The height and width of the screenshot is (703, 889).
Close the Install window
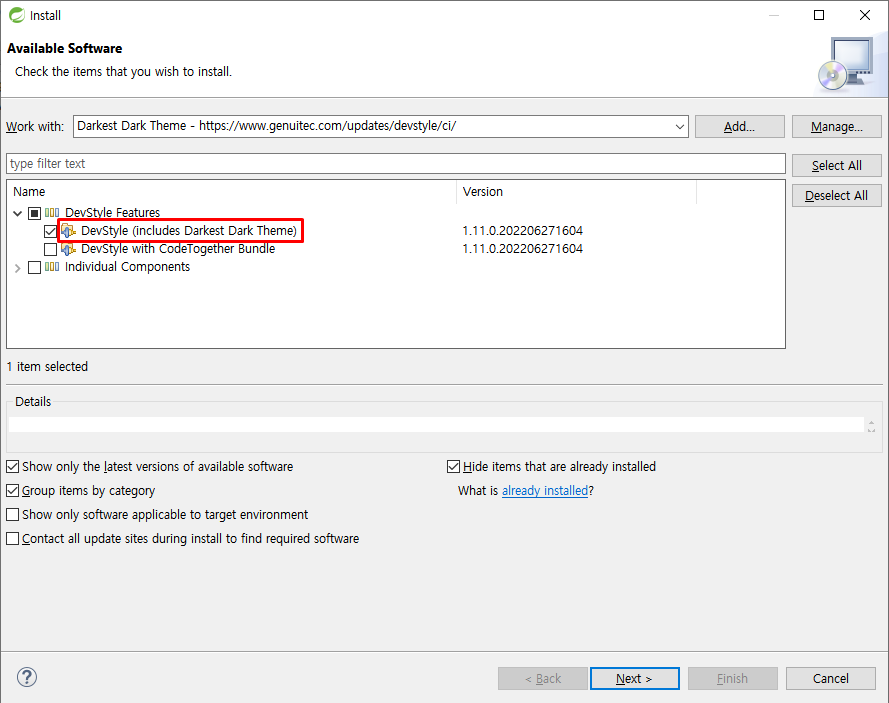pos(865,15)
